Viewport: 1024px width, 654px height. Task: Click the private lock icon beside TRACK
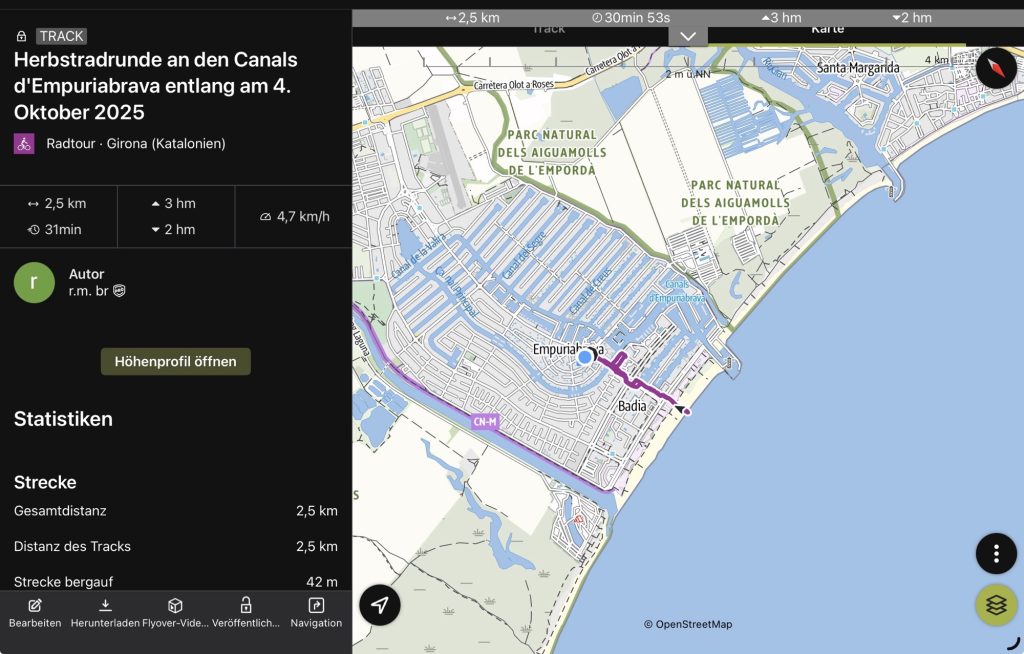point(22,36)
